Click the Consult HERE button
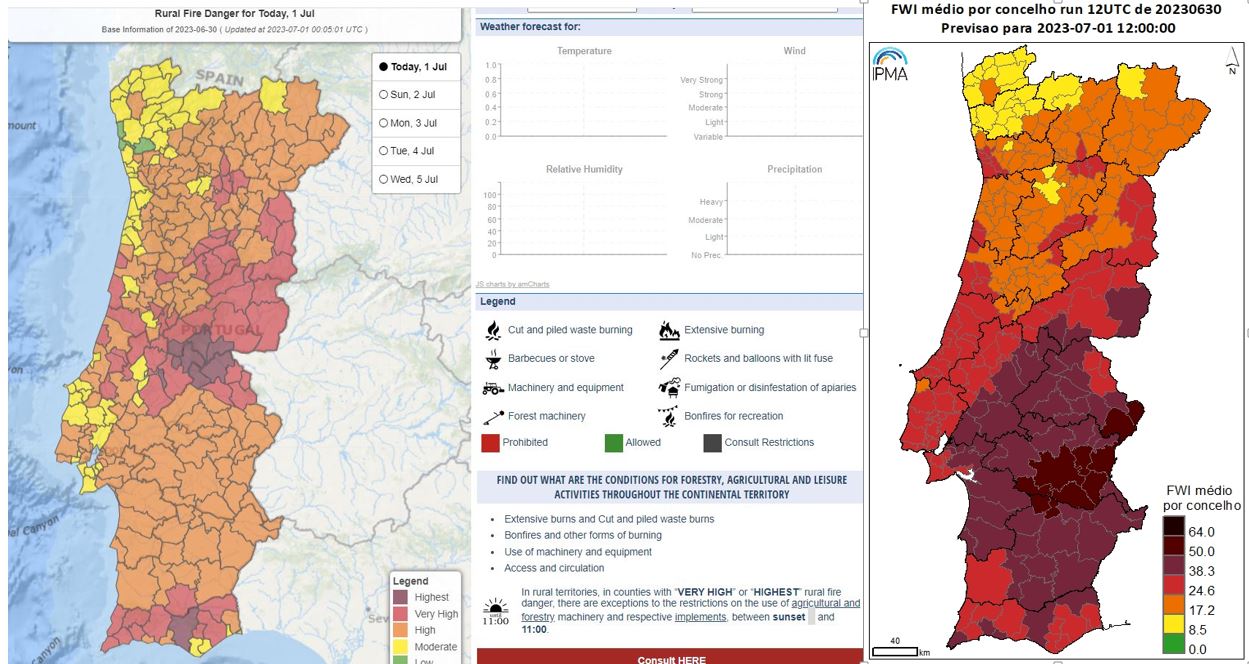 [x=671, y=657]
